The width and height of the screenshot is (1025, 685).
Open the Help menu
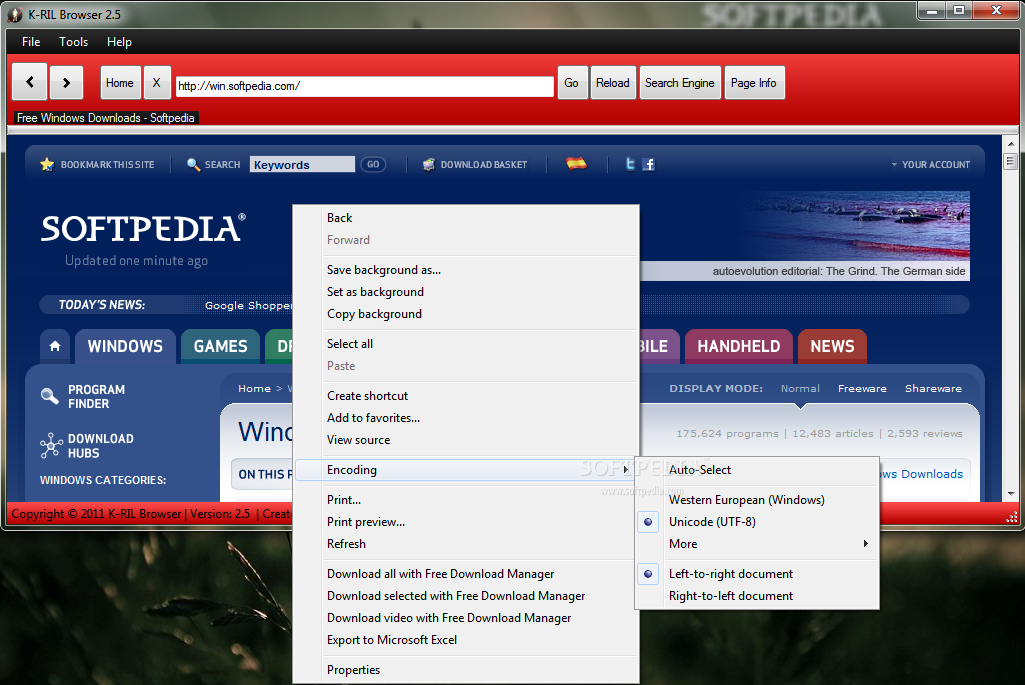click(x=119, y=42)
